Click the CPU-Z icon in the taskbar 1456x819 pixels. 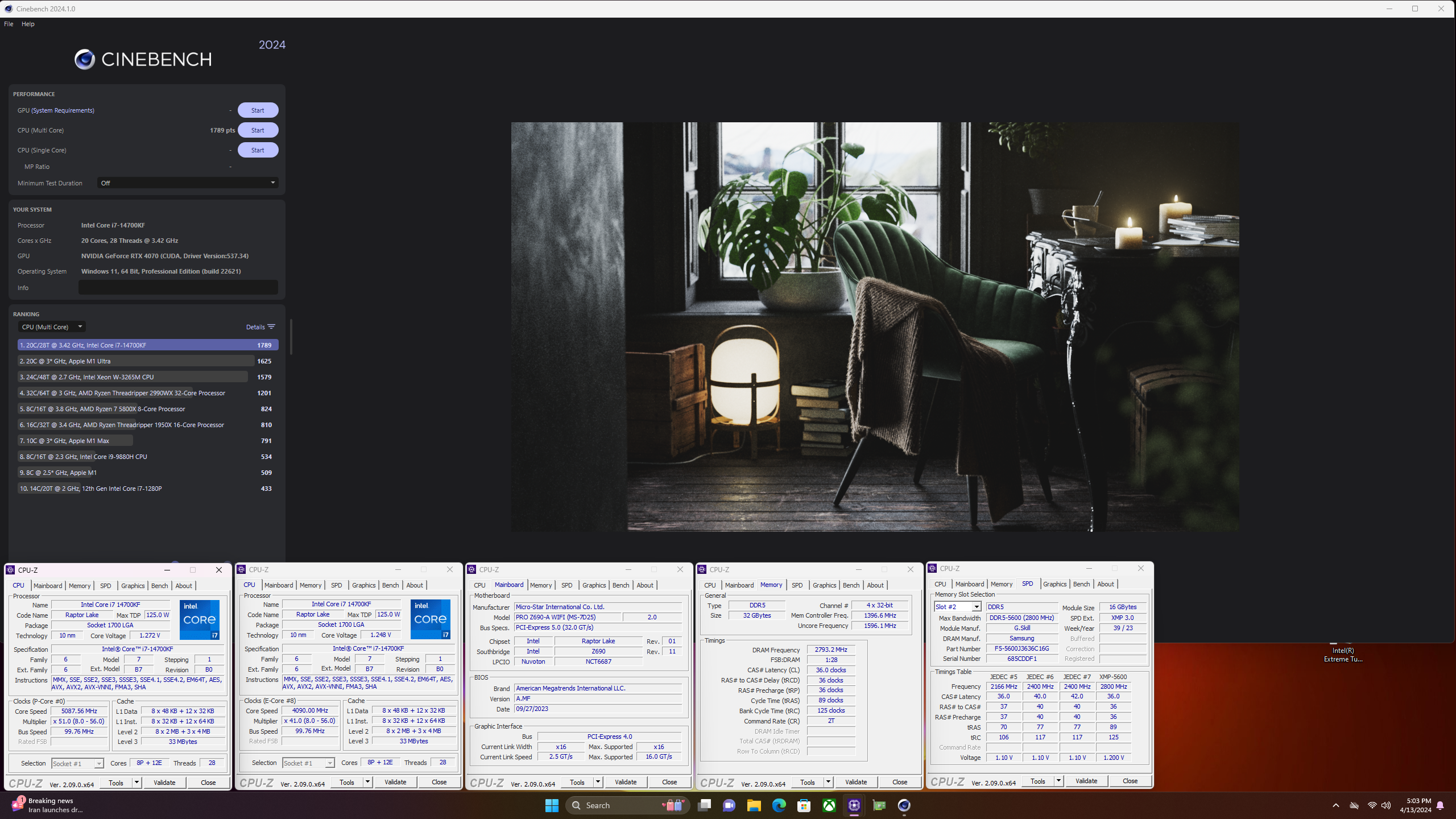[854, 805]
